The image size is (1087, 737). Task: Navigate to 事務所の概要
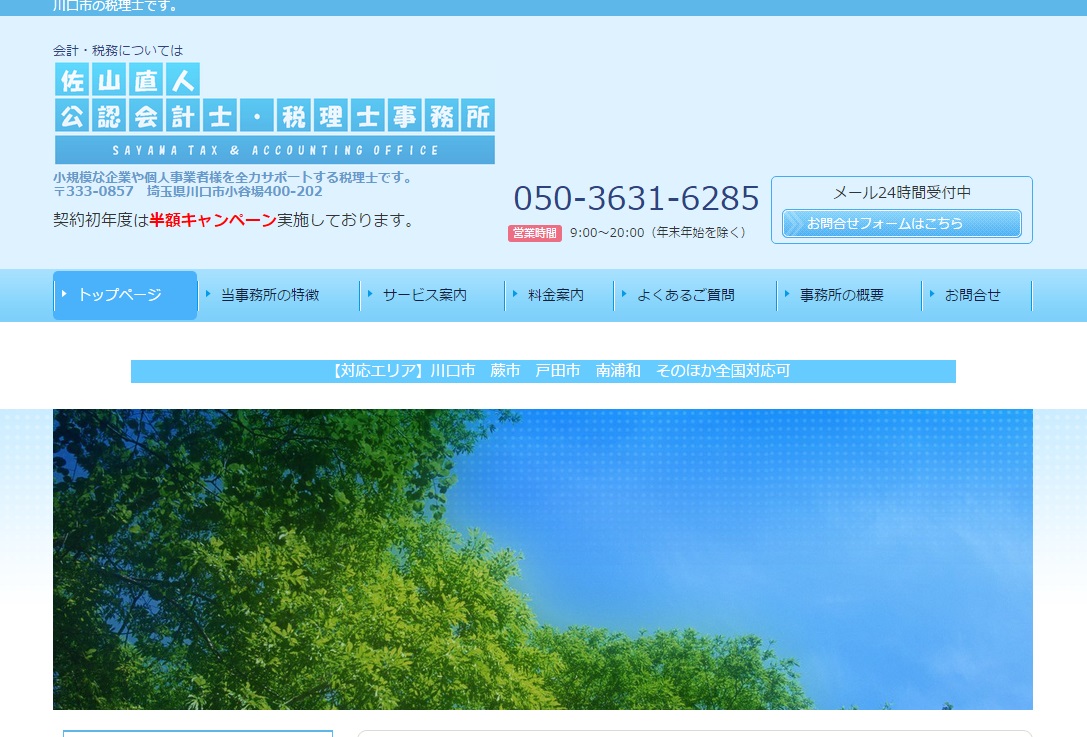click(842, 295)
